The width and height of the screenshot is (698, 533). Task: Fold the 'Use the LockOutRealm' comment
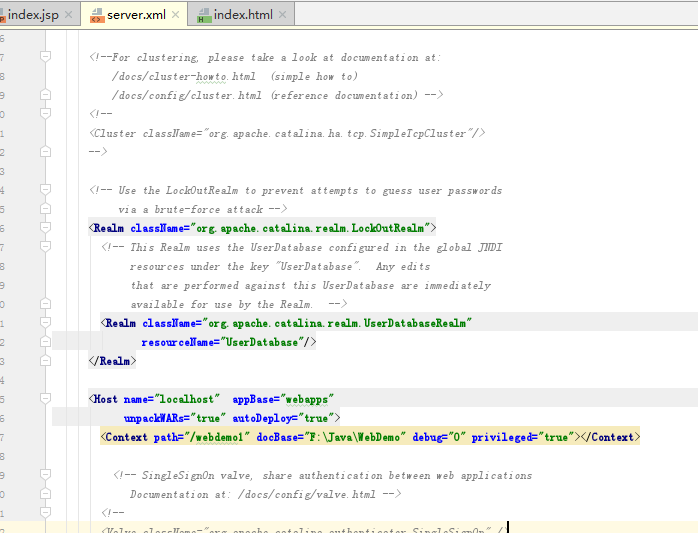tap(45, 190)
